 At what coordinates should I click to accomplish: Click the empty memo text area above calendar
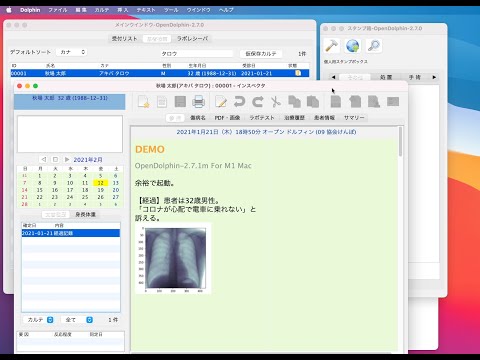pyautogui.click(x=70, y=134)
